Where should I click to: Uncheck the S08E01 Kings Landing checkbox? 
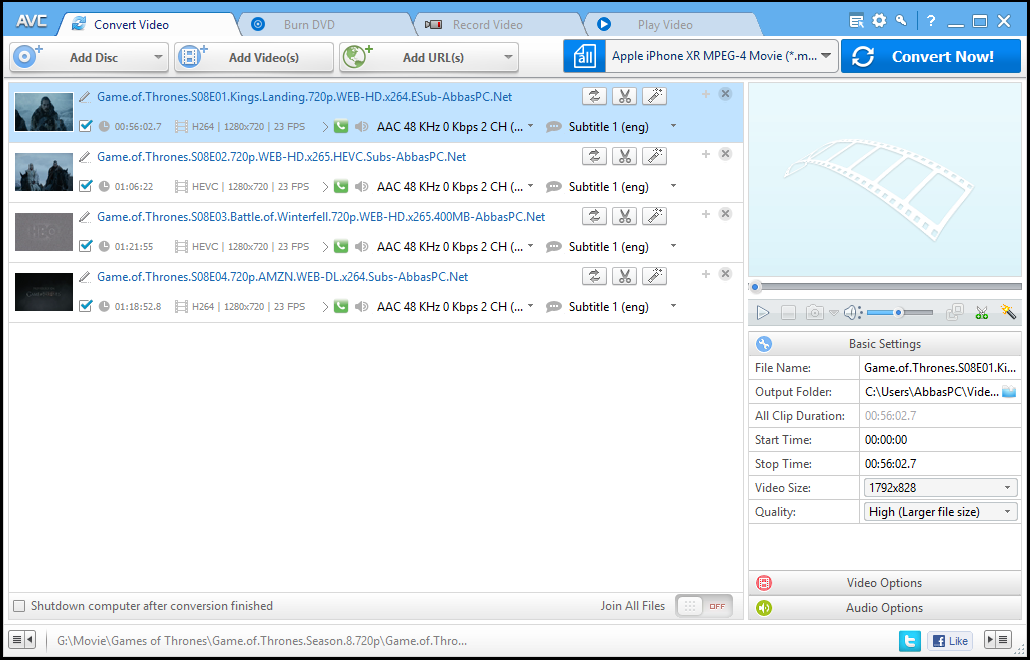85,125
